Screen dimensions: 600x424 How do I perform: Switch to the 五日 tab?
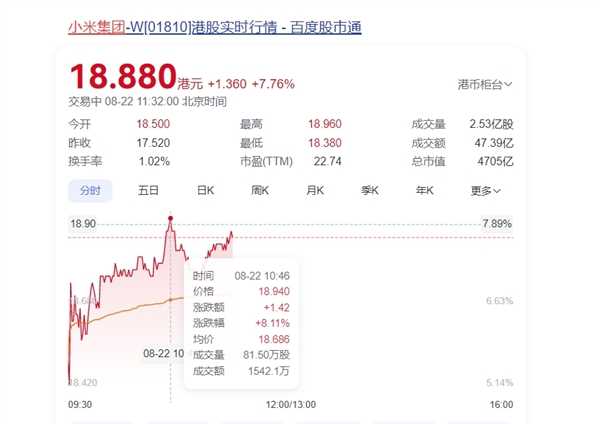tap(148, 190)
